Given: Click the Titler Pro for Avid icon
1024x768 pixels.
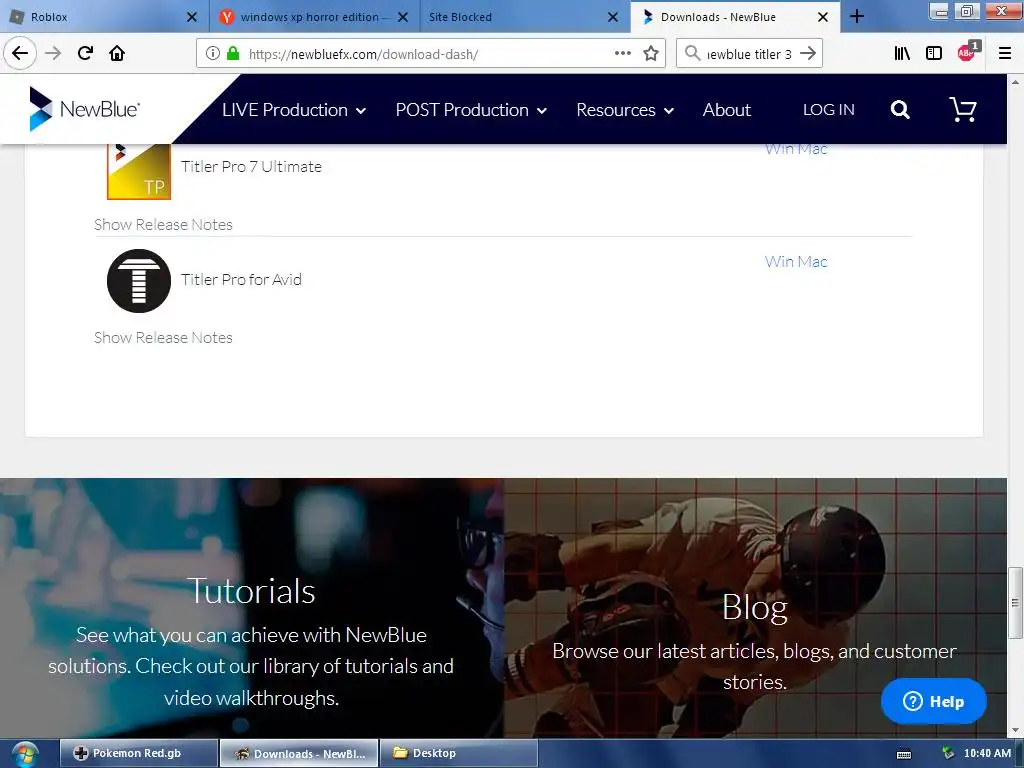Looking at the screenshot, I should [138, 281].
